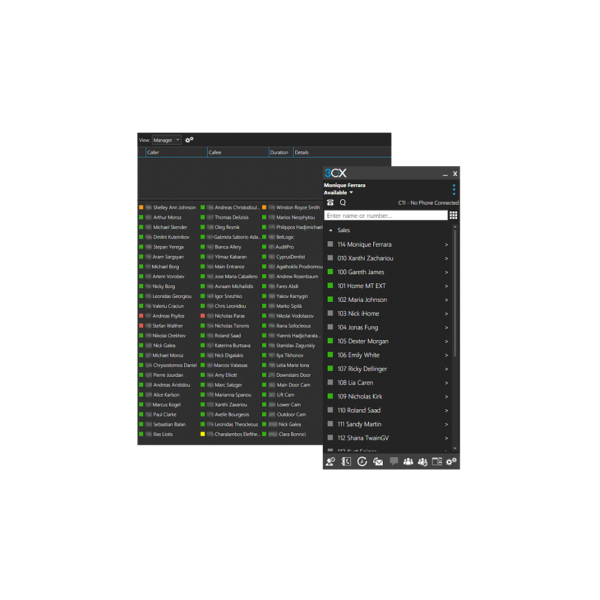Expand arrow for 112 Shana TwainGV
This screenshot has width=600, height=600.
click(446, 438)
